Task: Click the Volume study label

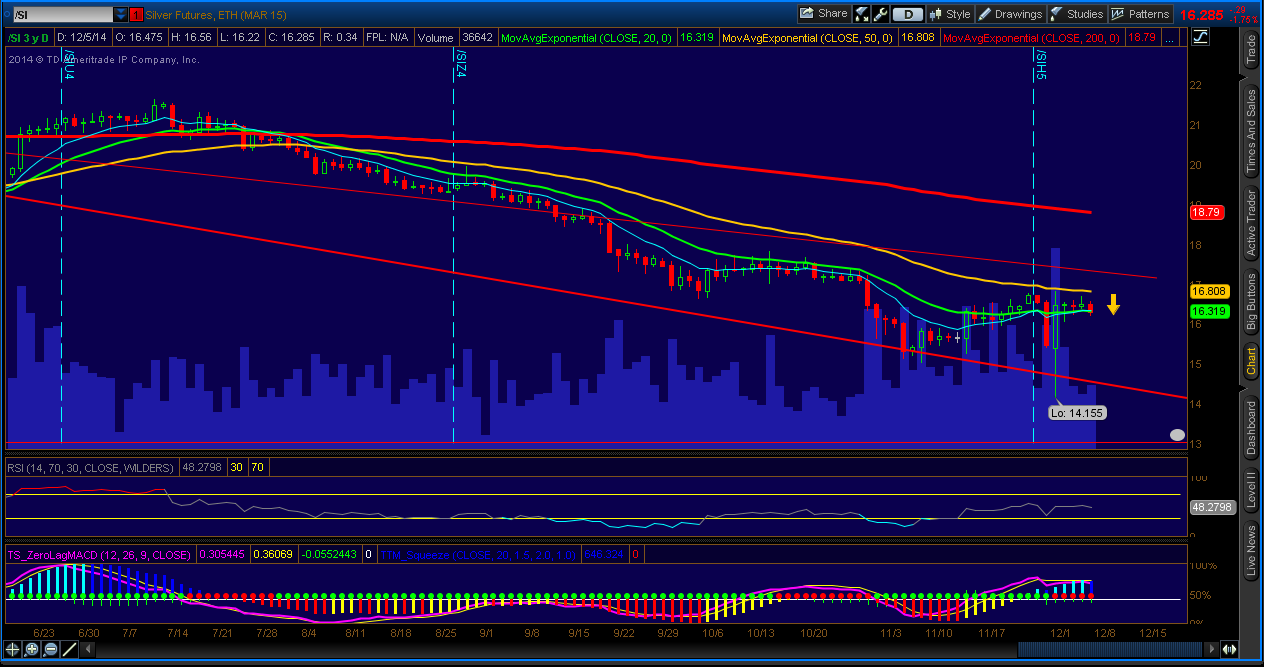Action: pyautogui.click(x=436, y=37)
